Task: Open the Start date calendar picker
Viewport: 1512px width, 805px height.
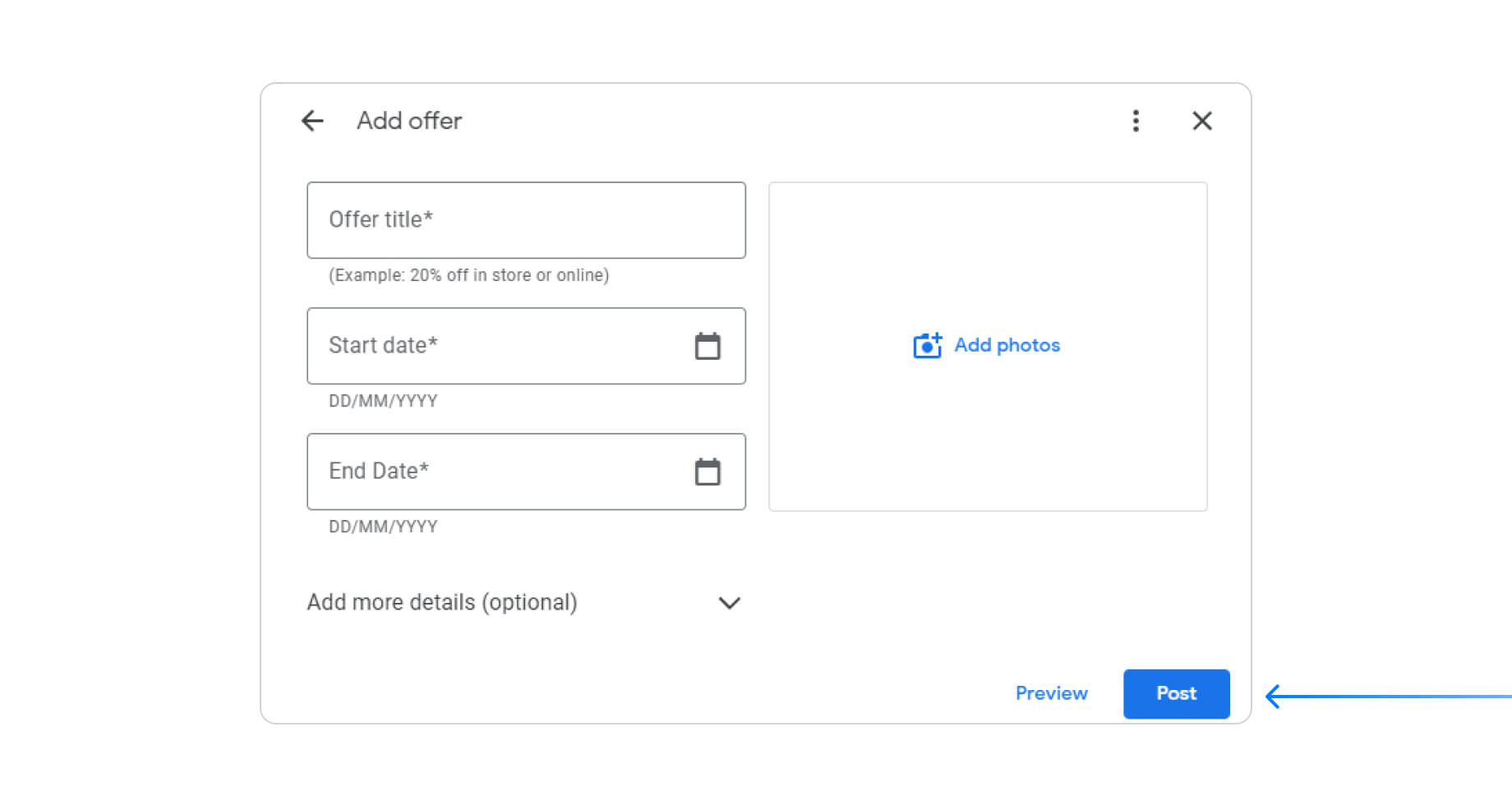Action: click(x=708, y=346)
